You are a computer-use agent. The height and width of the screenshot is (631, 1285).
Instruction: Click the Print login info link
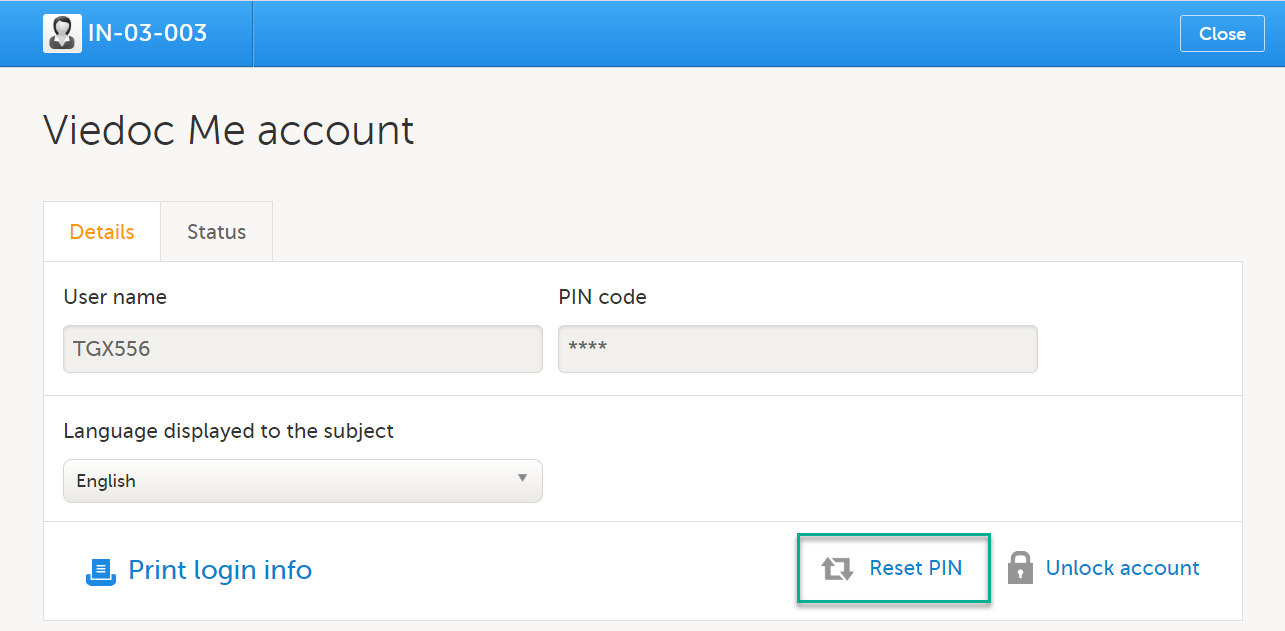[220, 570]
